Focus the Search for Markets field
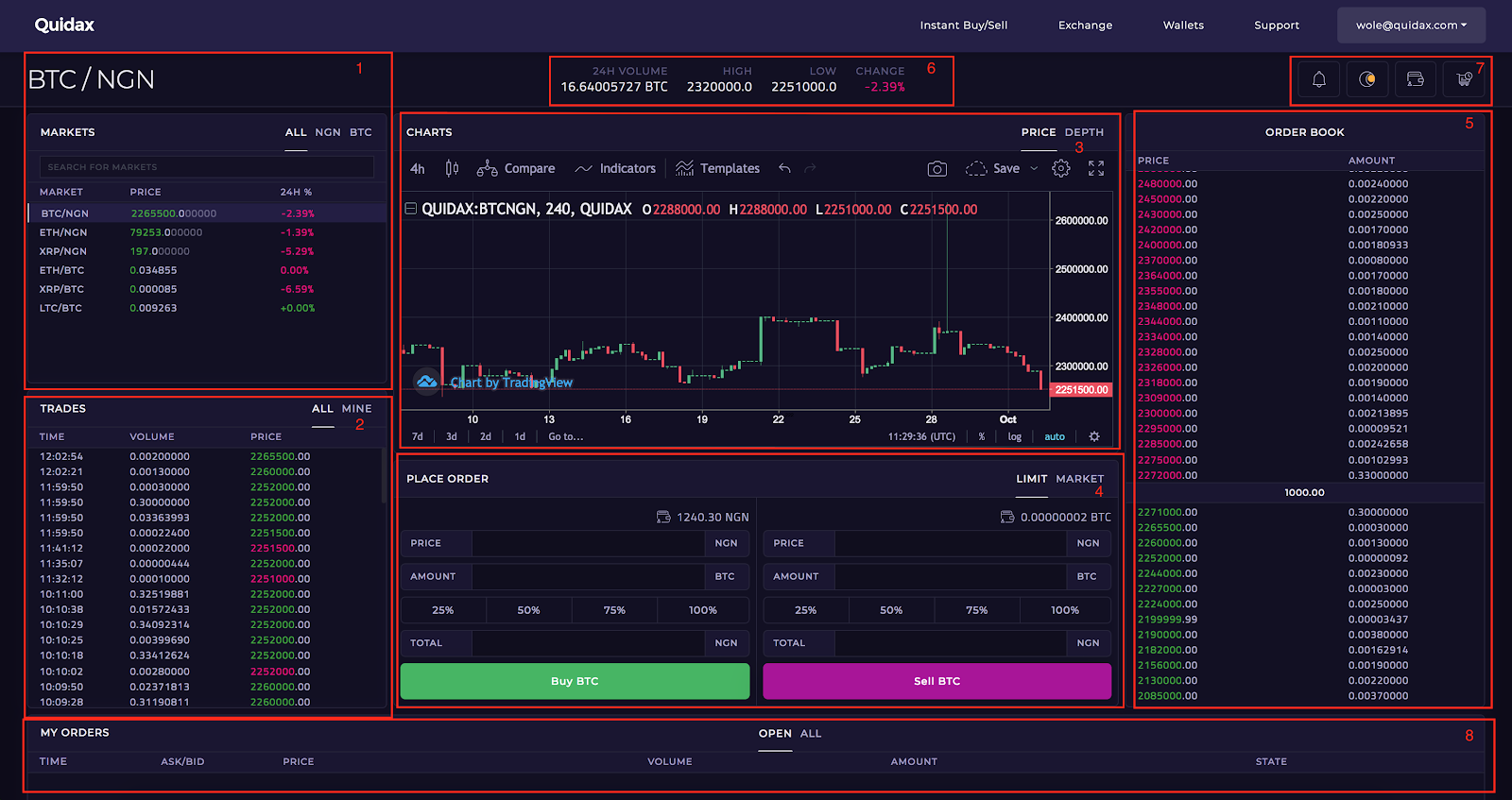Image resolution: width=1512 pixels, height=800 pixels. [207, 167]
